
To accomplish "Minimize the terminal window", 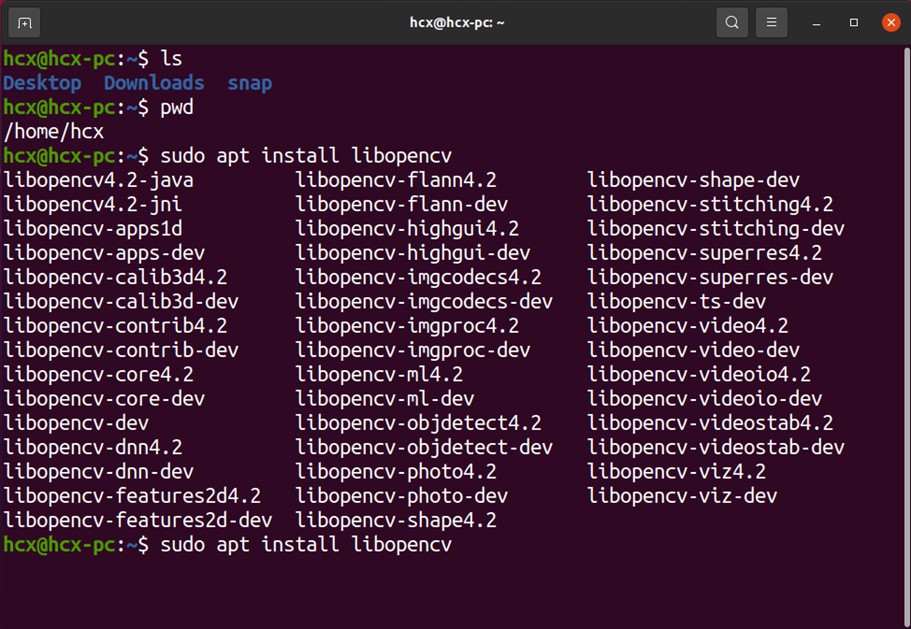I will (x=817, y=22).
